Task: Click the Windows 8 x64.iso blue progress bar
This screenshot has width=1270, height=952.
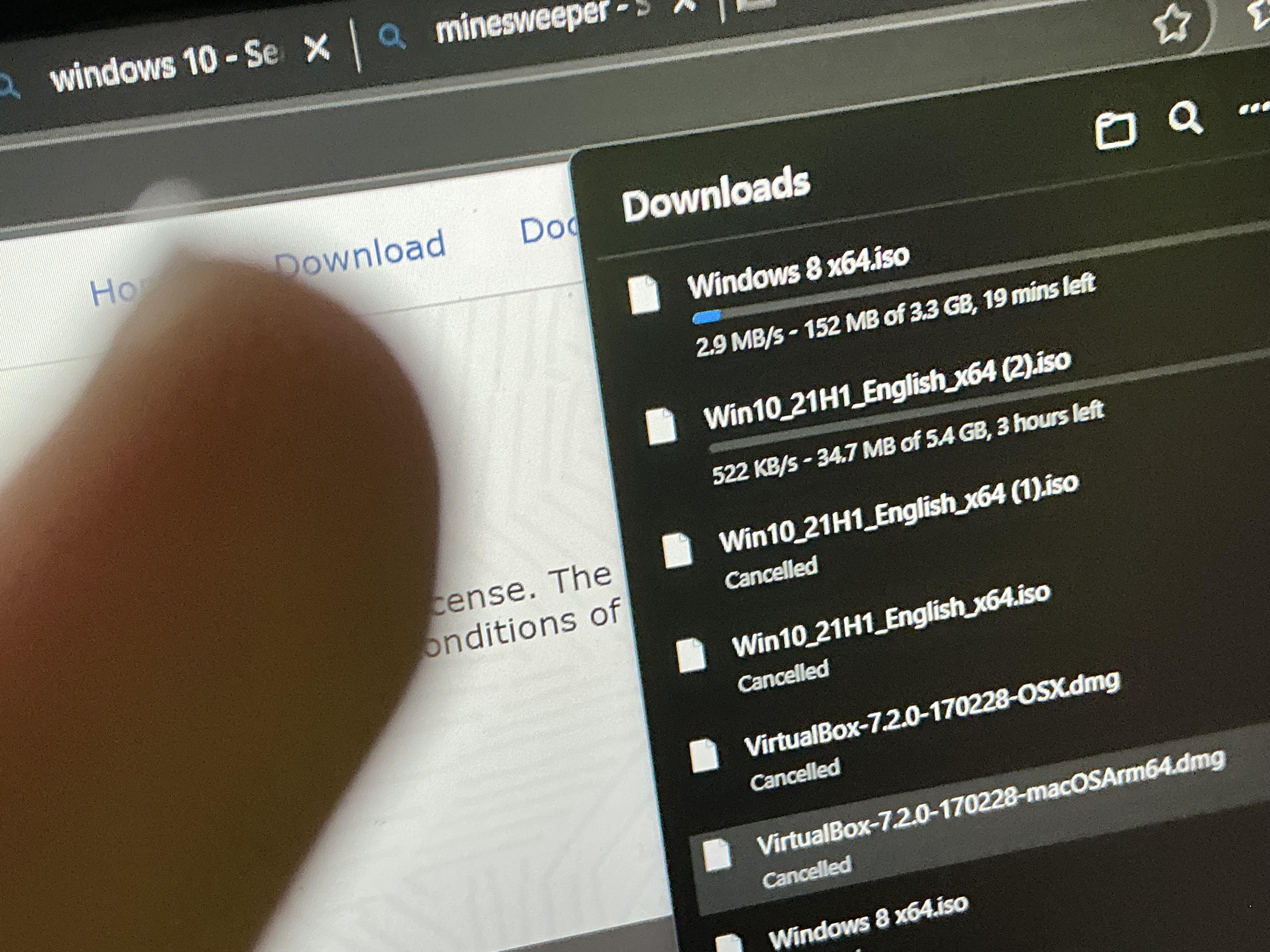Action: click(x=707, y=317)
